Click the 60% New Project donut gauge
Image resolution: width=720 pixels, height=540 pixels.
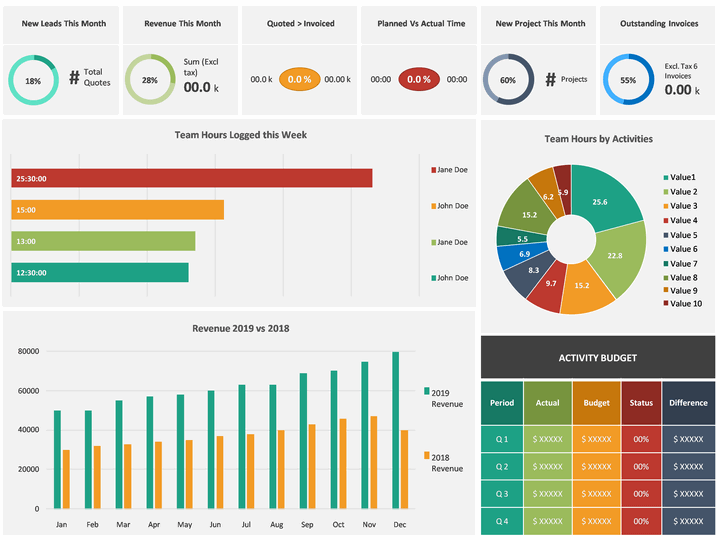pyautogui.click(x=508, y=79)
